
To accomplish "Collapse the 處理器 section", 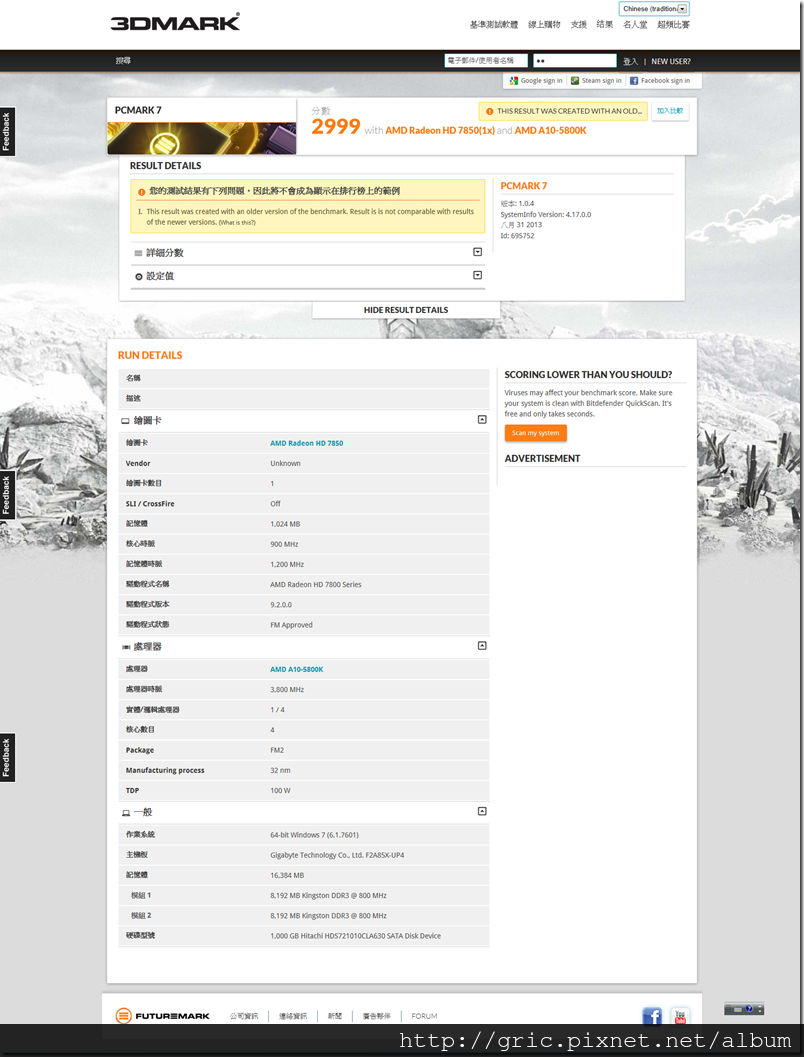I will 482,645.
